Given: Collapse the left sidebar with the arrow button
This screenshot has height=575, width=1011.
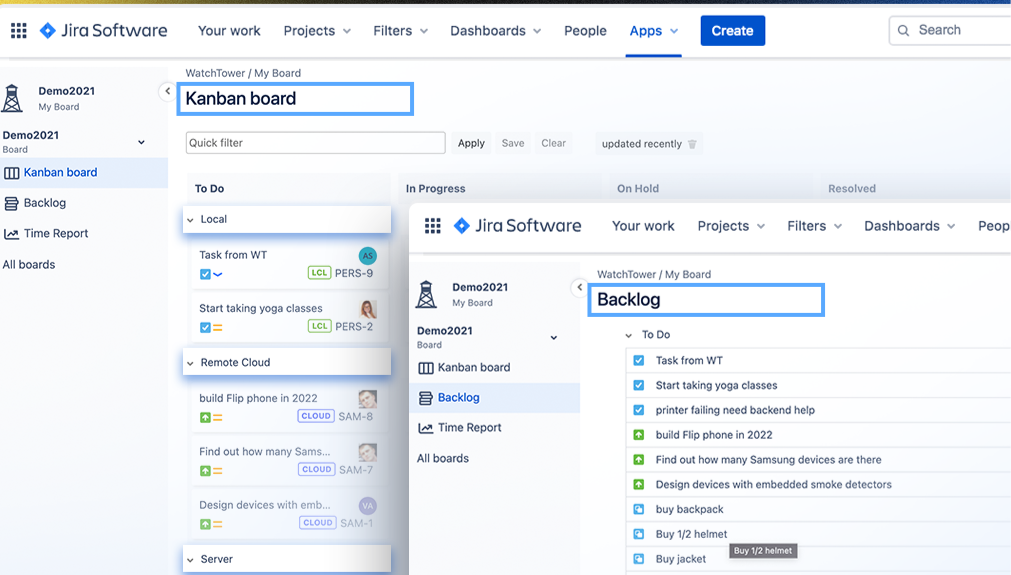Looking at the screenshot, I should [x=167, y=91].
